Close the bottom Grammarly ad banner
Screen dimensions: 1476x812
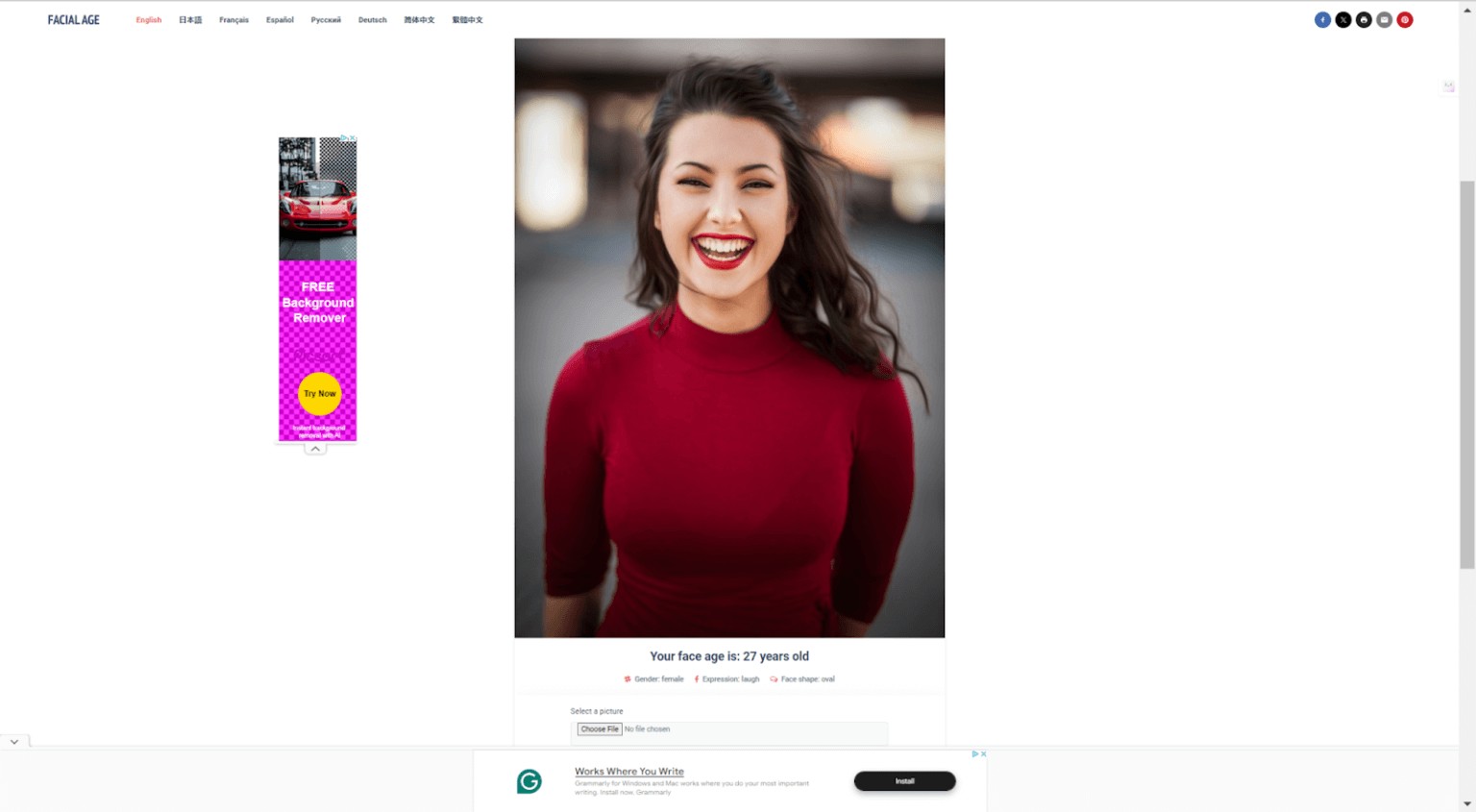[x=983, y=754]
